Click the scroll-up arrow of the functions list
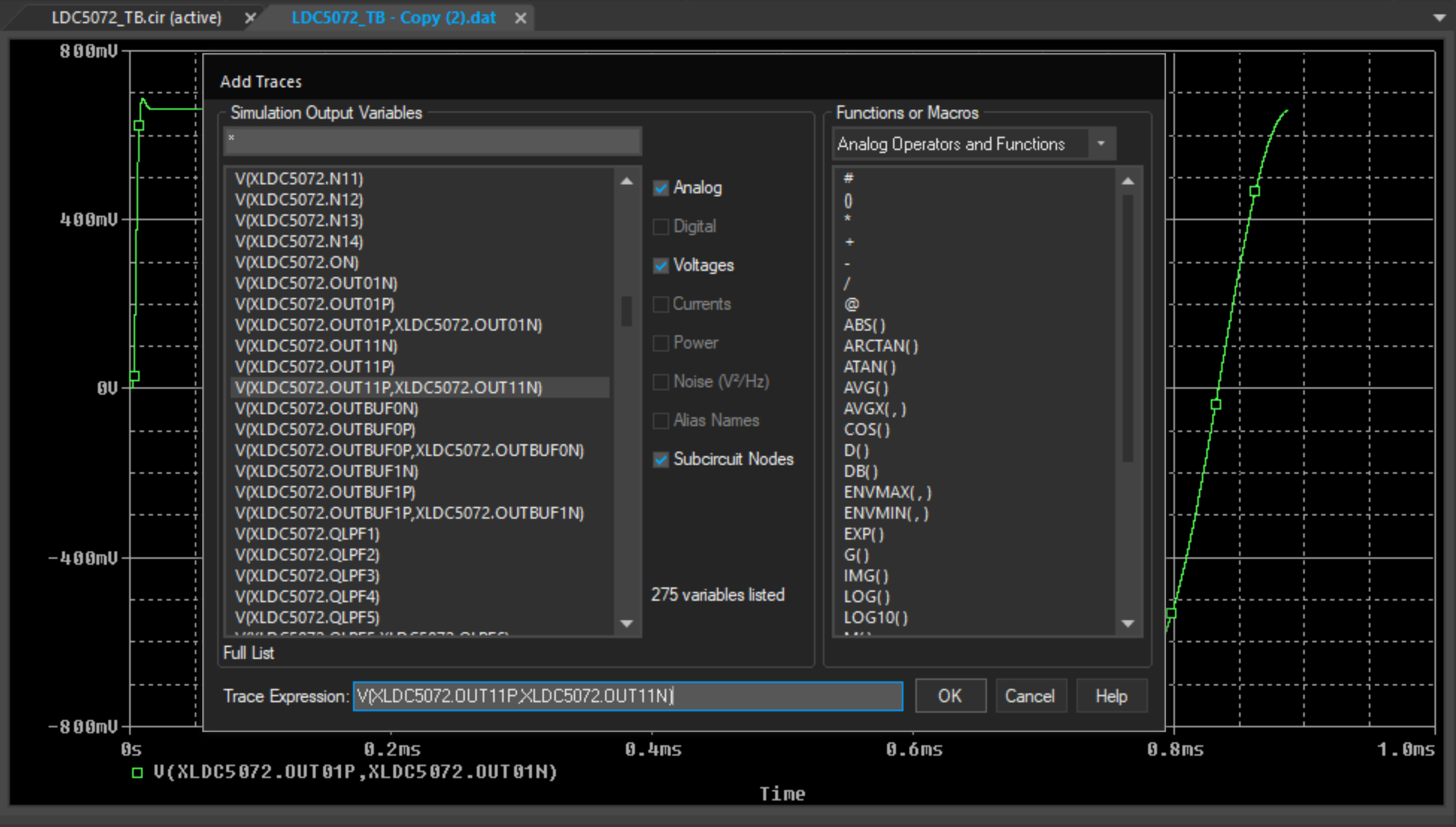This screenshot has width=1456, height=827. [1127, 180]
